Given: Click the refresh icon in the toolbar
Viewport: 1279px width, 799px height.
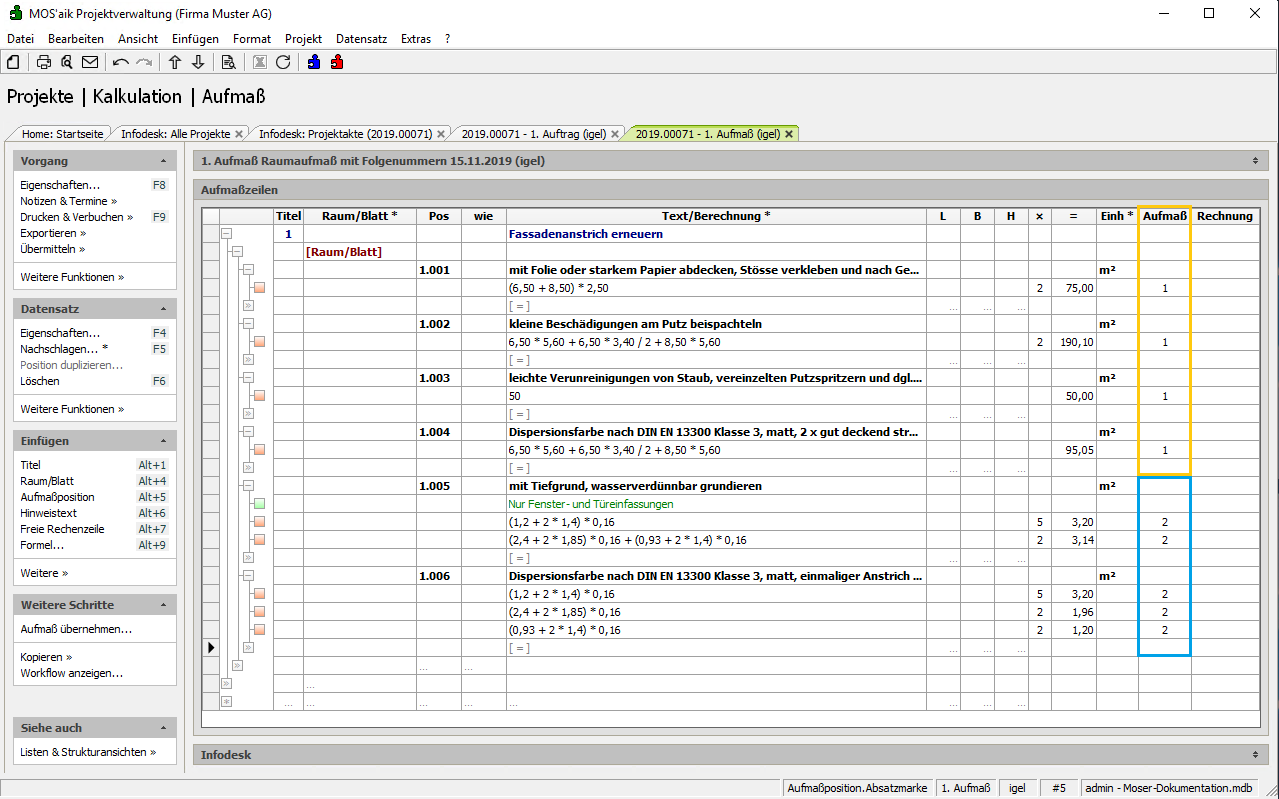Looking at the screenshot, I should click(283, 62).
